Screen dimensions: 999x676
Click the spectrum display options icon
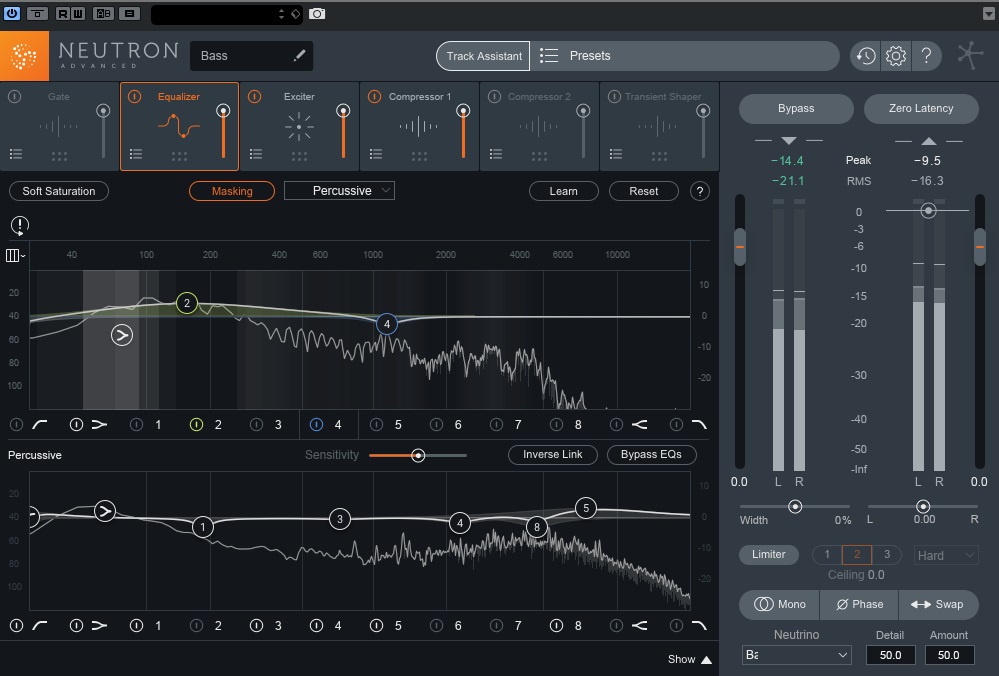point(15,255)
